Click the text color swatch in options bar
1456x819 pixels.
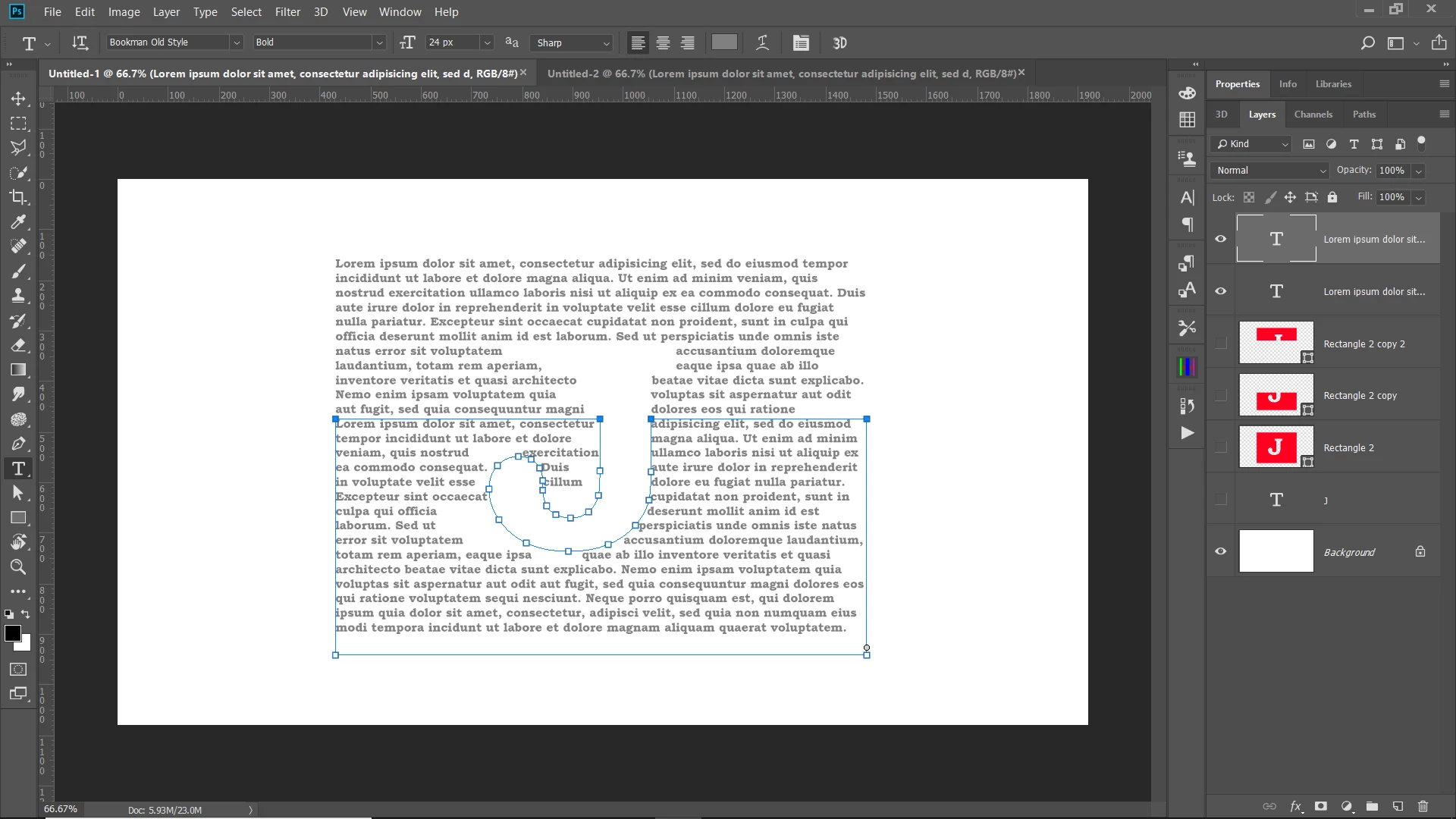coord(723,42)
